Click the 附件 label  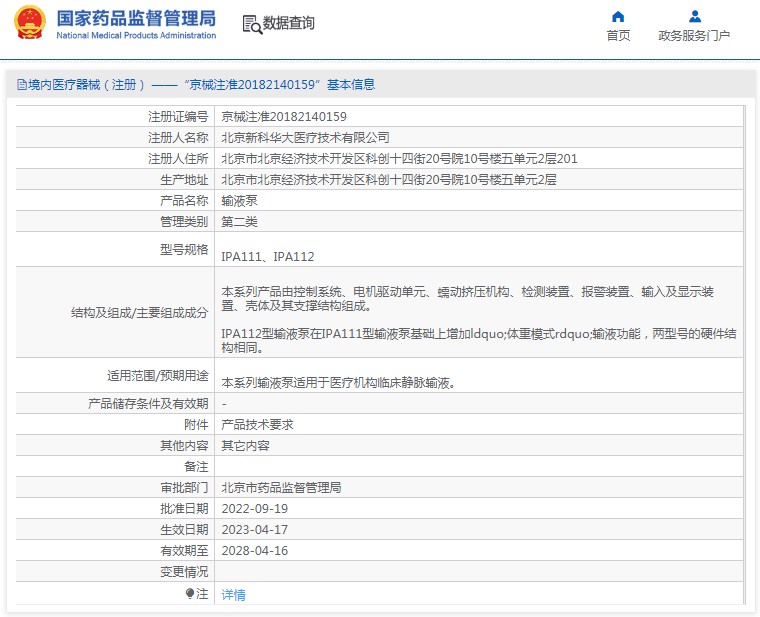coord(196,425)
